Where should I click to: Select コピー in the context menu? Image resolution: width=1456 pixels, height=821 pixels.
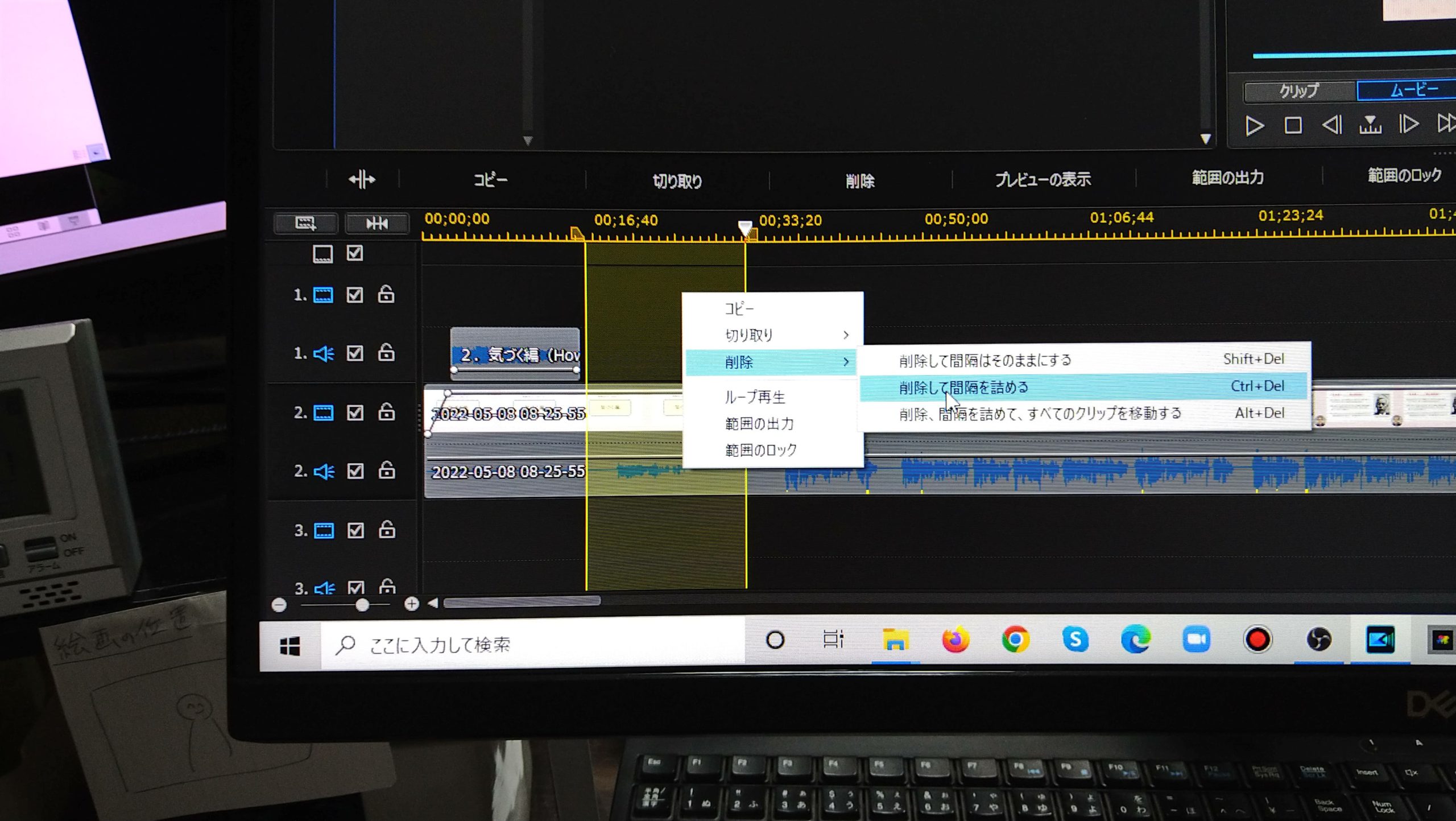[x=772, y=308]
